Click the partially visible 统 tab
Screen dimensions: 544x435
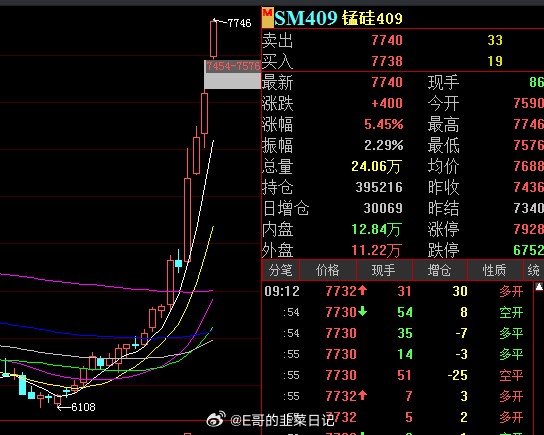[x=534, y=270]
